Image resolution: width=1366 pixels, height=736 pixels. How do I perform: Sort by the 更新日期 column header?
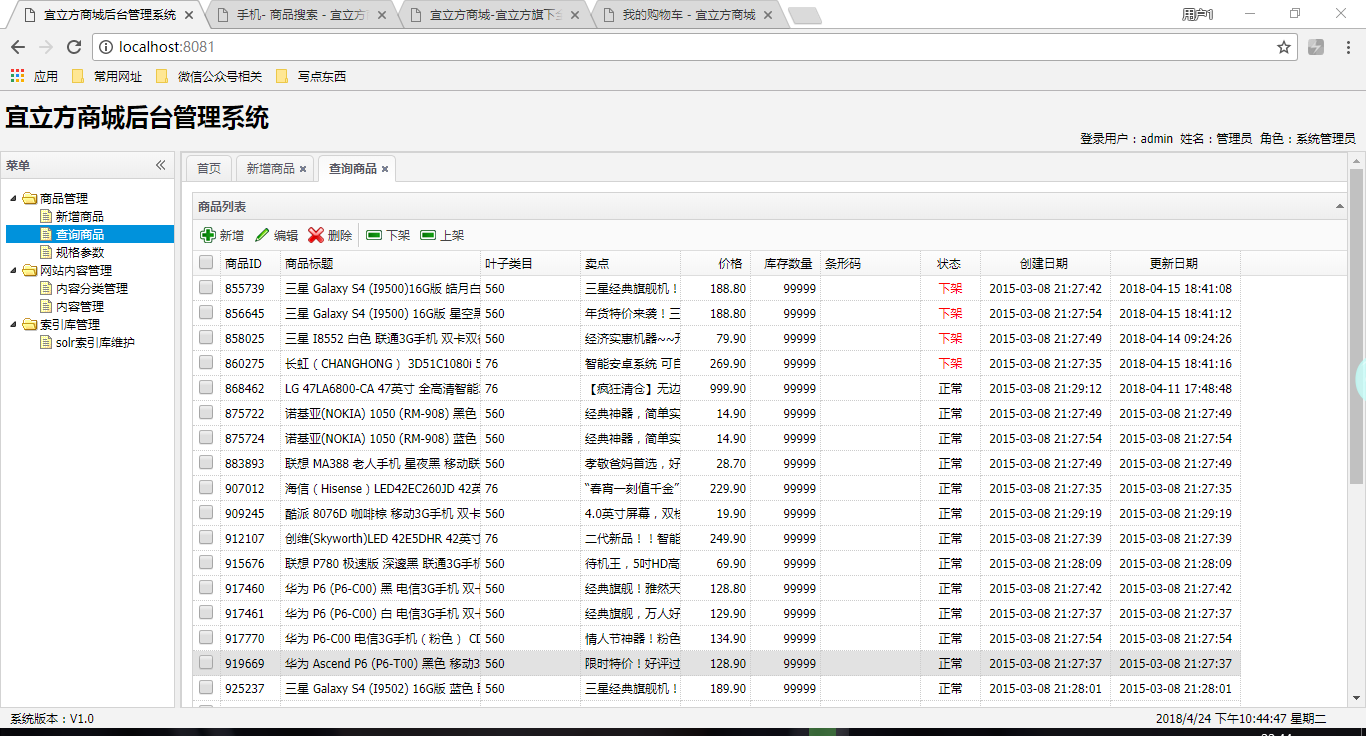[x=1176, y=263]
